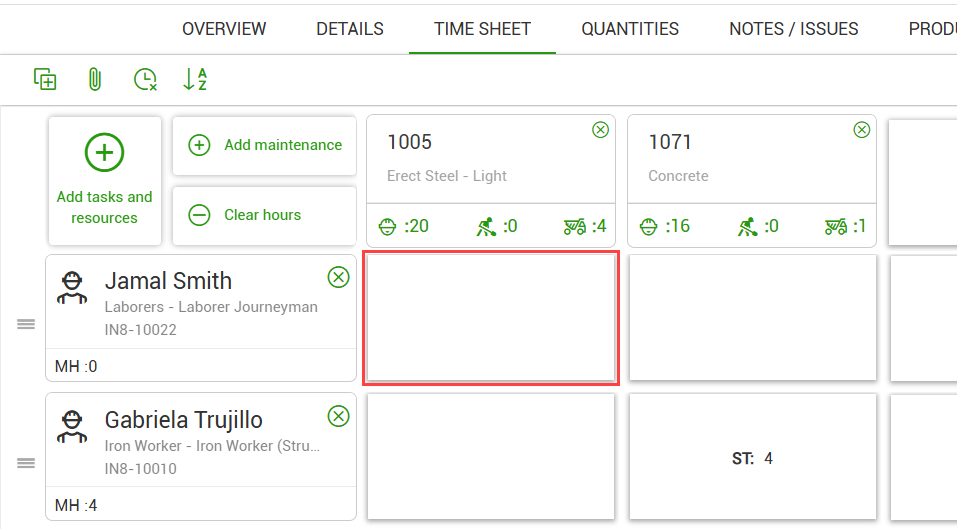Sort rows alphabetically with A-Z icon
The image size is (957, 529).
coord(195,80)
